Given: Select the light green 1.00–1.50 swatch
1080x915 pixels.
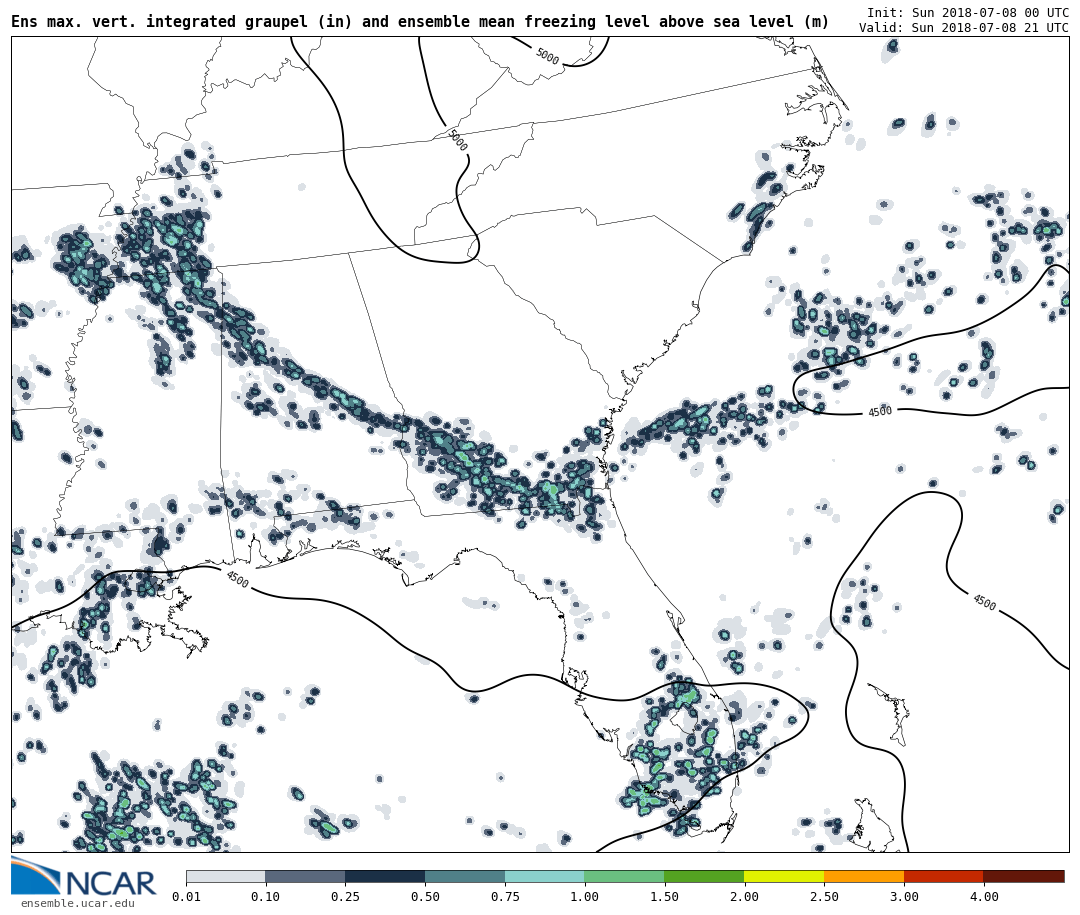Looking at the screenshot, I should pos(624,876).
